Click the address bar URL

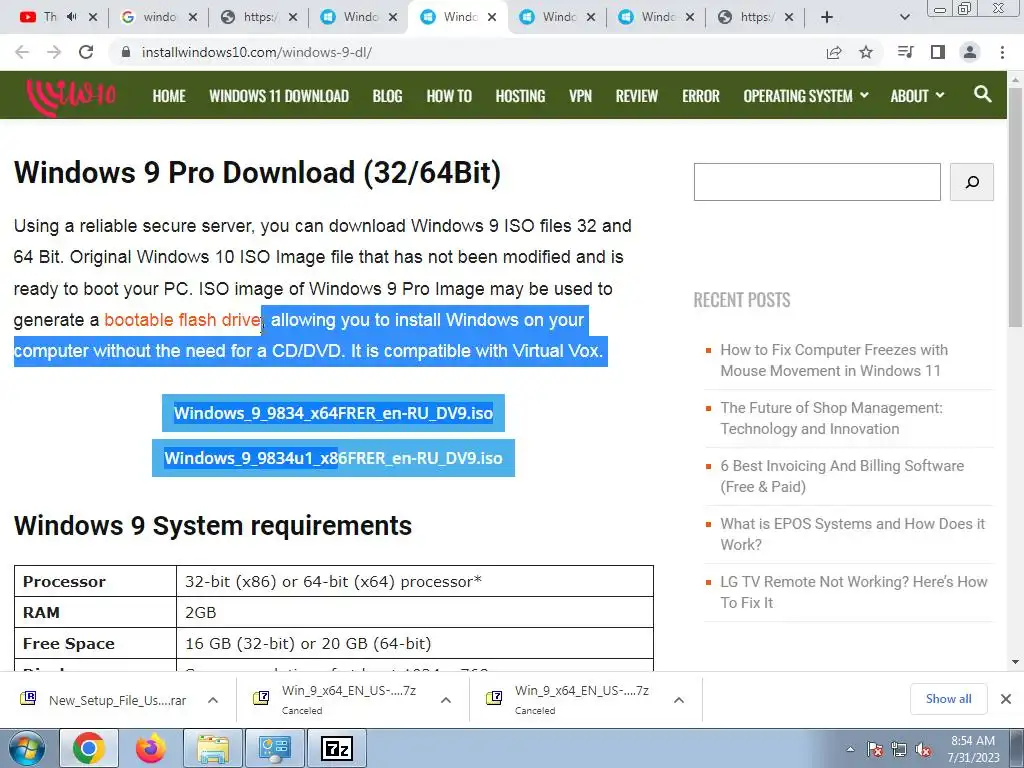(x=257, y=52)
